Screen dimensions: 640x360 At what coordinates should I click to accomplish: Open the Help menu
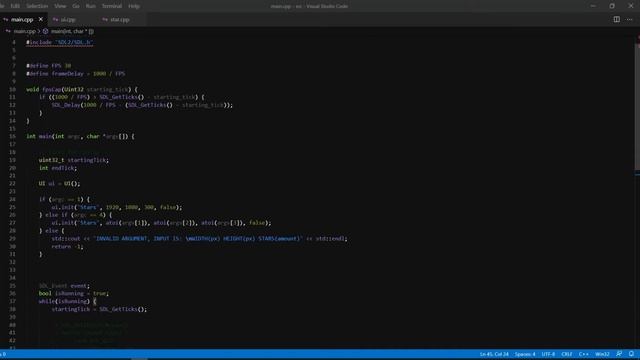click(x=134, y=6)
